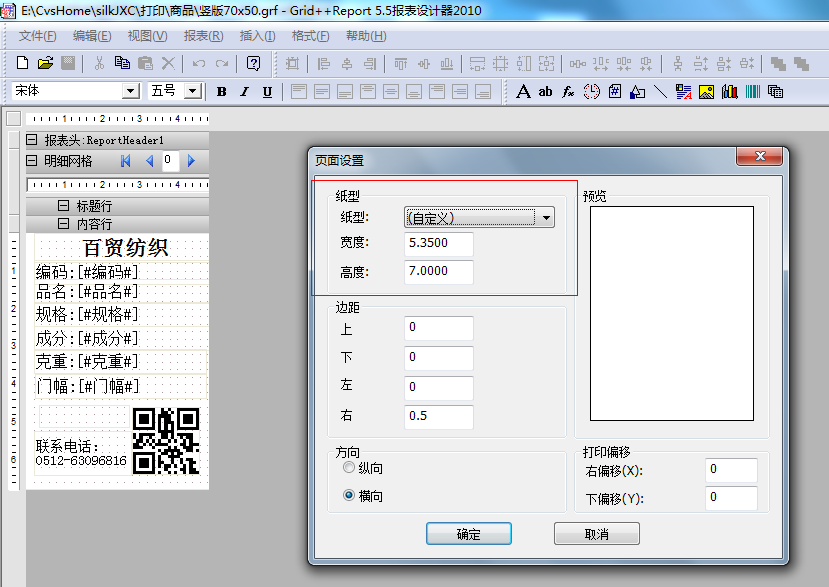
Task: Insert sub-report icon
Action: pyautogui.click(x=776, y=91)
